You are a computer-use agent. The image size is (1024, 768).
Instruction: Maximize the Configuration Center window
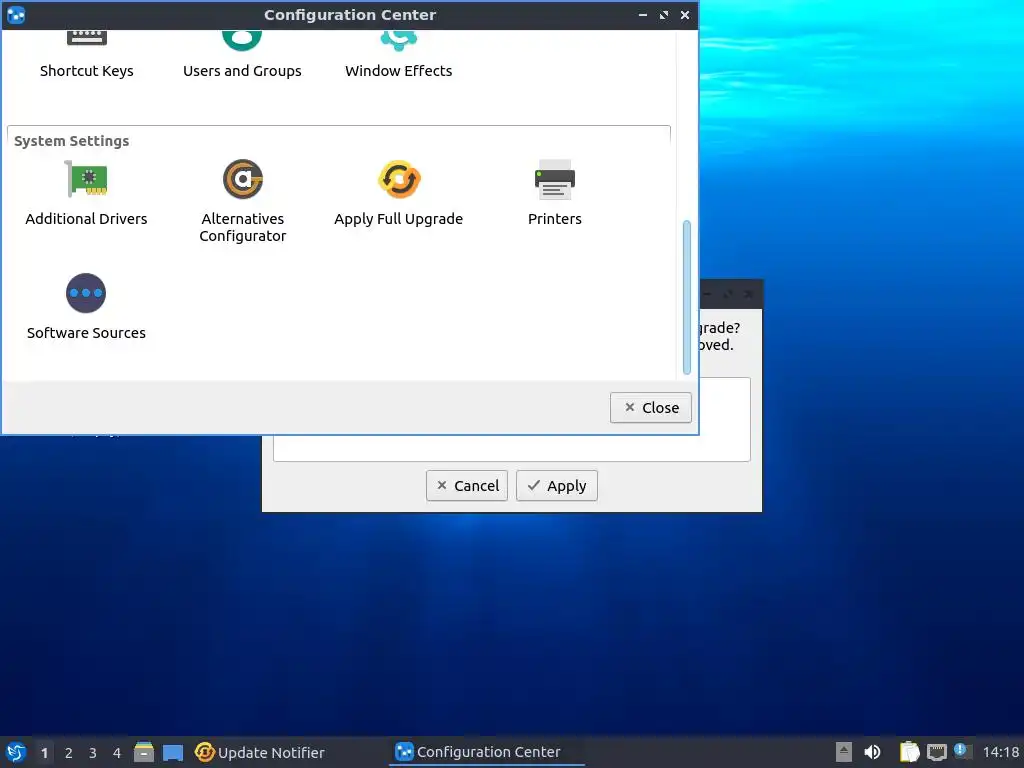coord(664,14)
